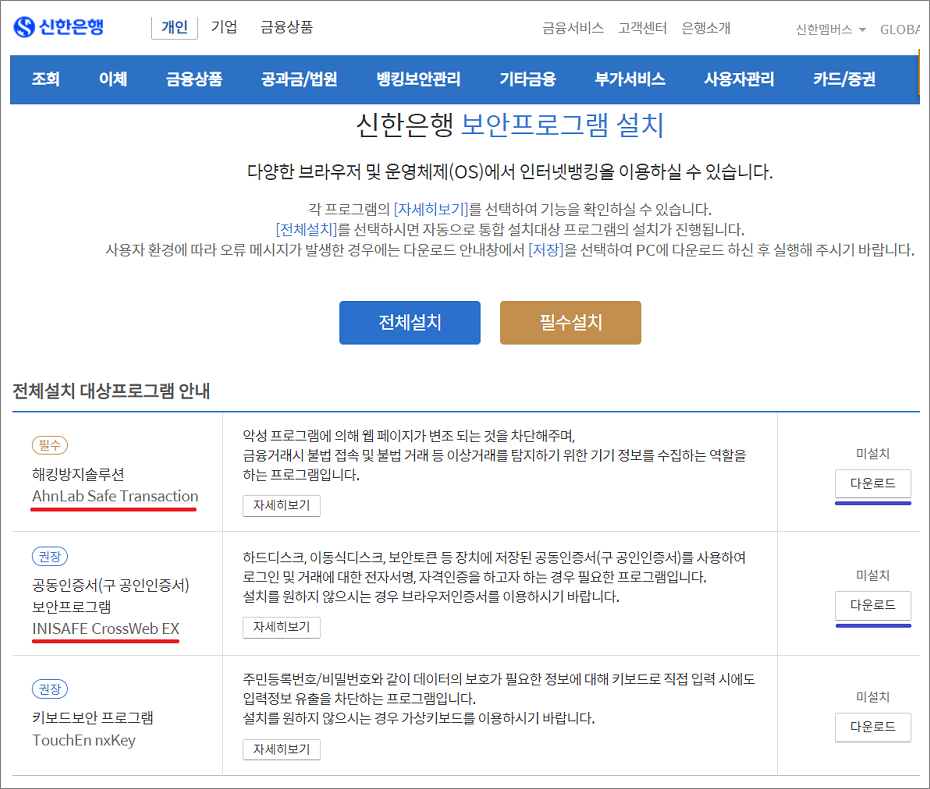Click the TouchEn nxKey text
This screenshot has height=789, width=930.
84,740
